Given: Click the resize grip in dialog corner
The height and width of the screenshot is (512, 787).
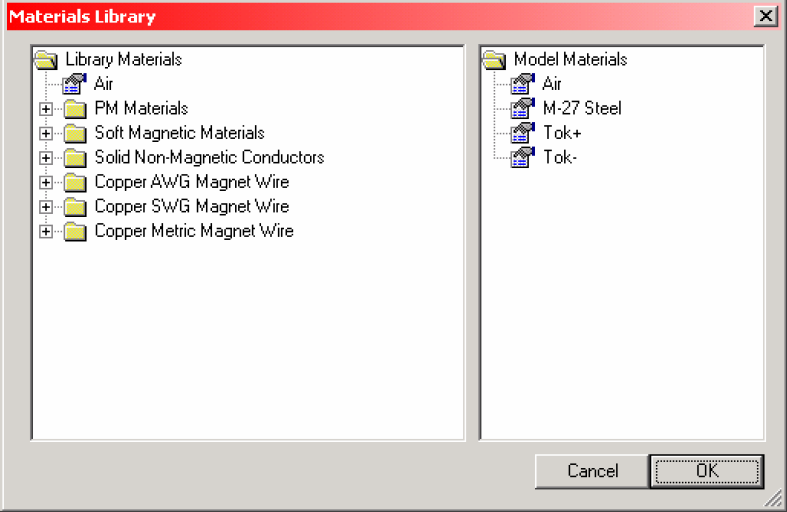Looking at the screenshot, I should click(774, 499).
